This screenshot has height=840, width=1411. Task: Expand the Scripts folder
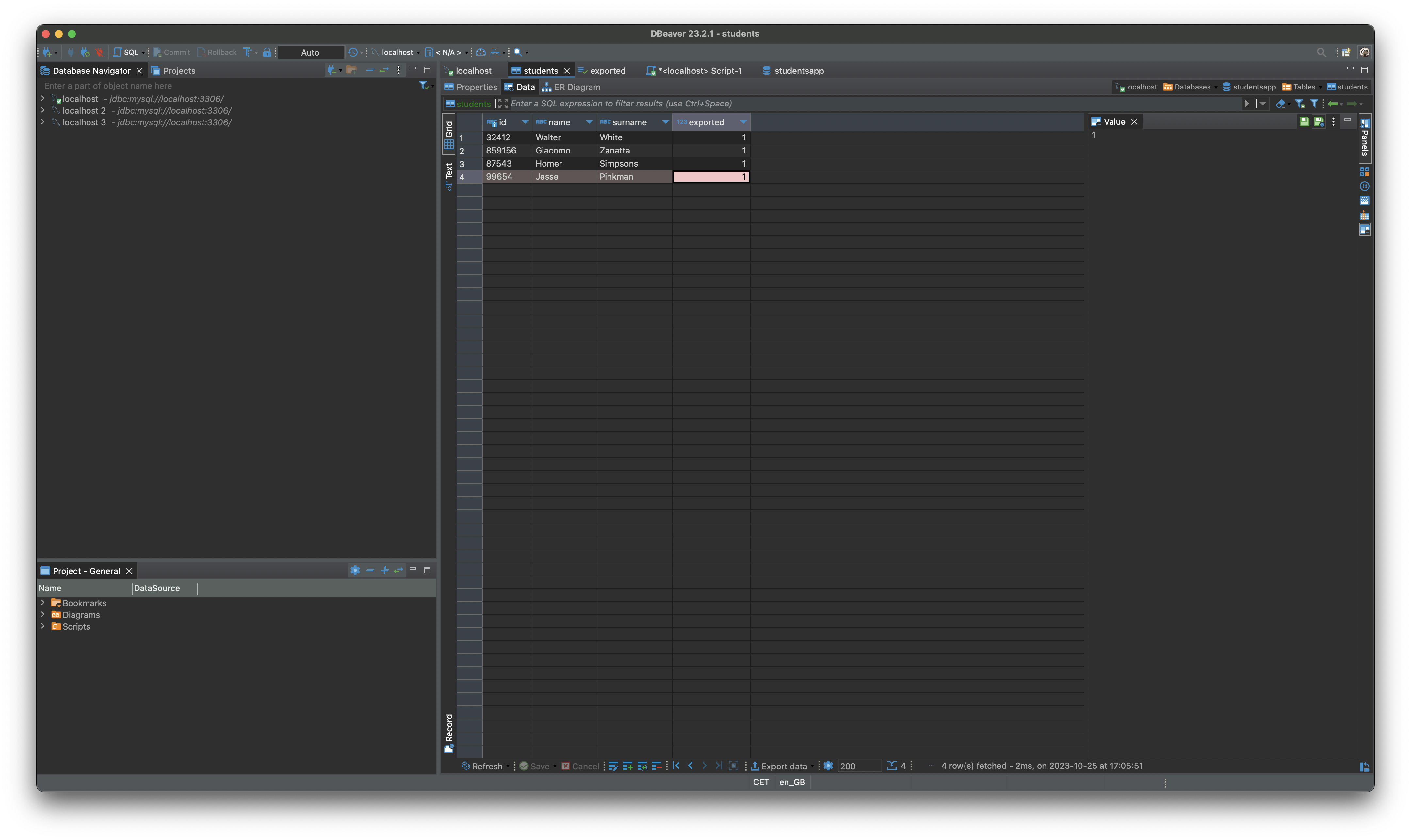coord(43,627)
